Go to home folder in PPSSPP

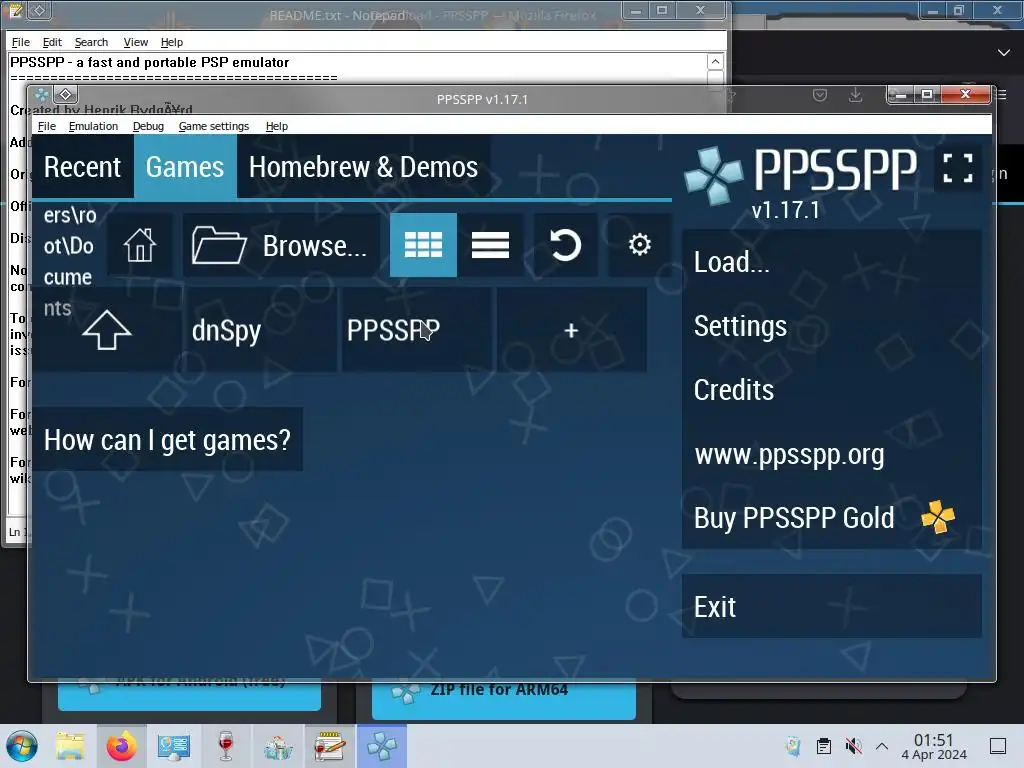[x=140, y=245]
